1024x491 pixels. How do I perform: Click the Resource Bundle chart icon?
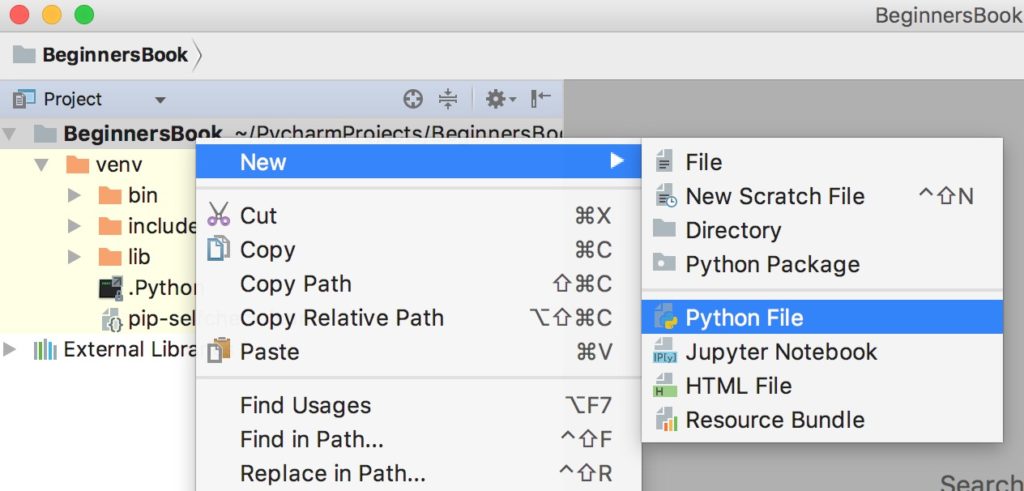pos(665,419)
